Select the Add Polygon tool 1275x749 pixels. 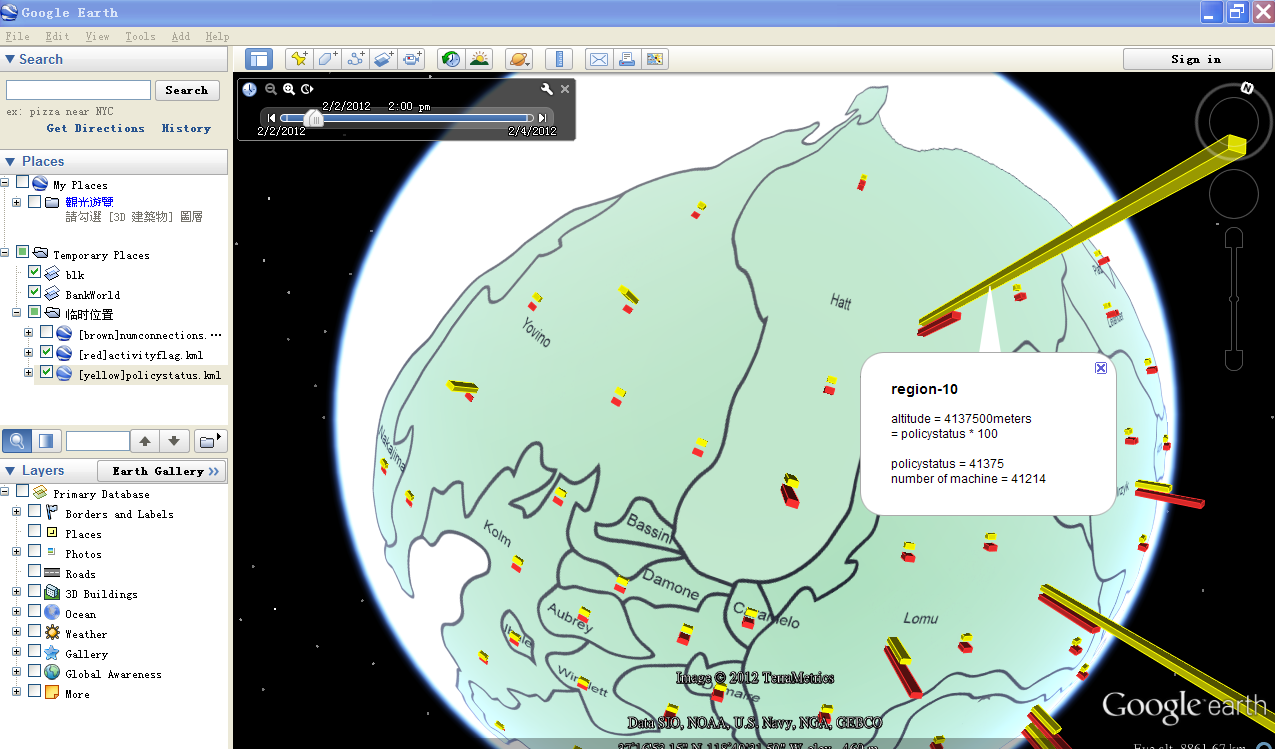click(x=327, y=59)
